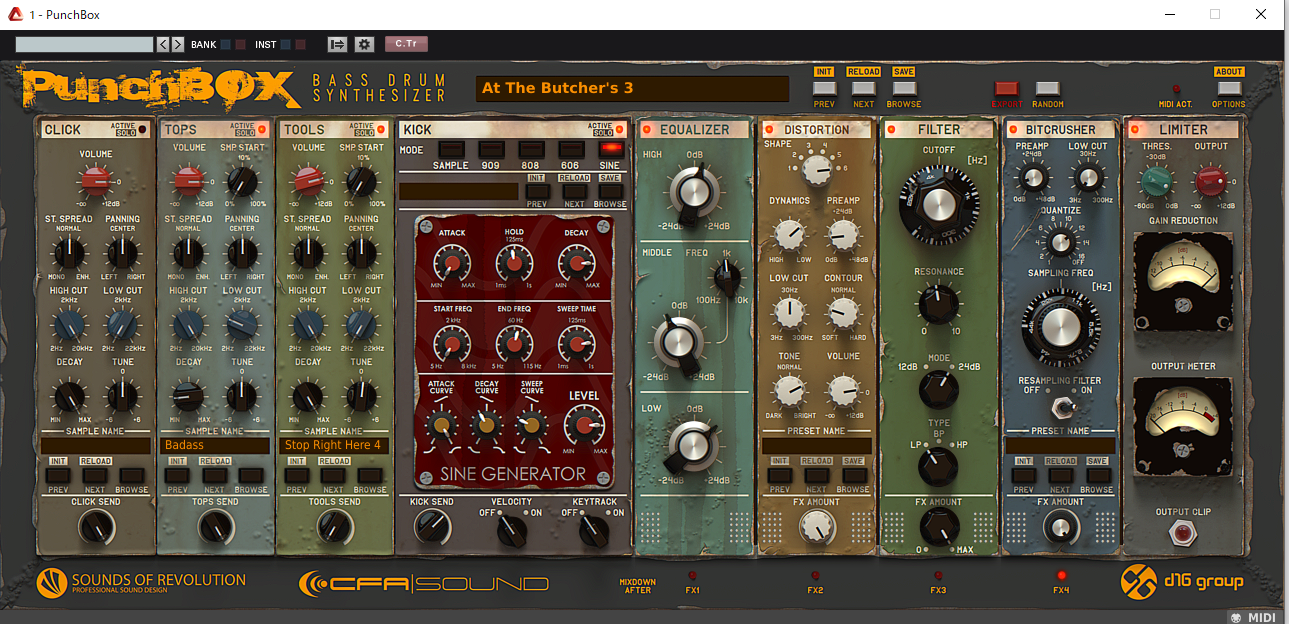Click the KICK SEND knob
This screenshot has height=624, width=1289.
(431, 526)
